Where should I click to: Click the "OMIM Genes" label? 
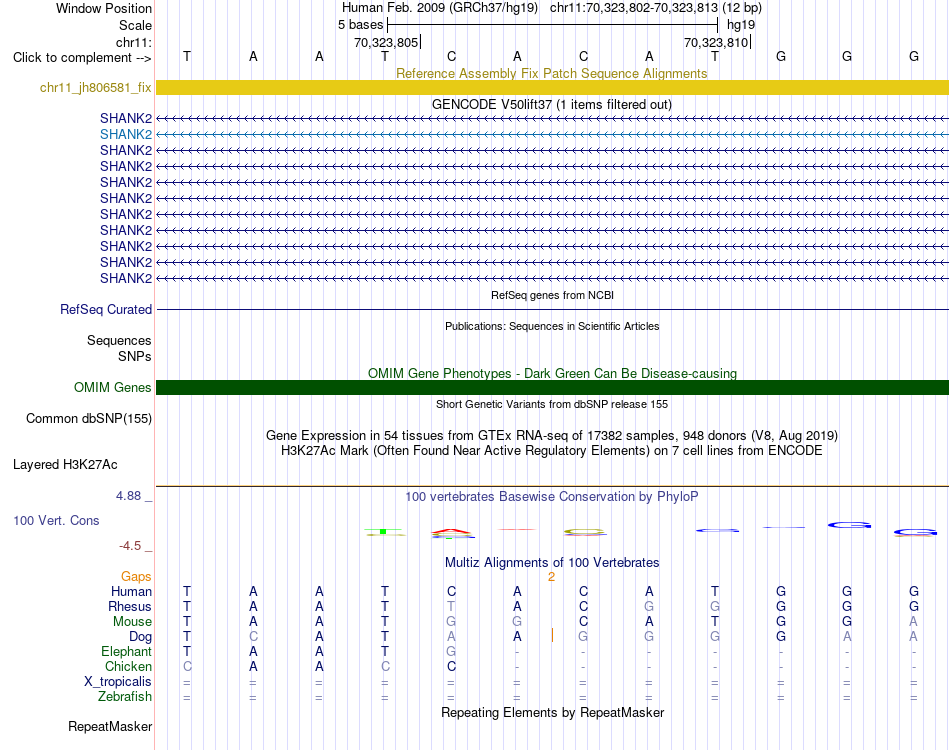(x=112, y=388)
